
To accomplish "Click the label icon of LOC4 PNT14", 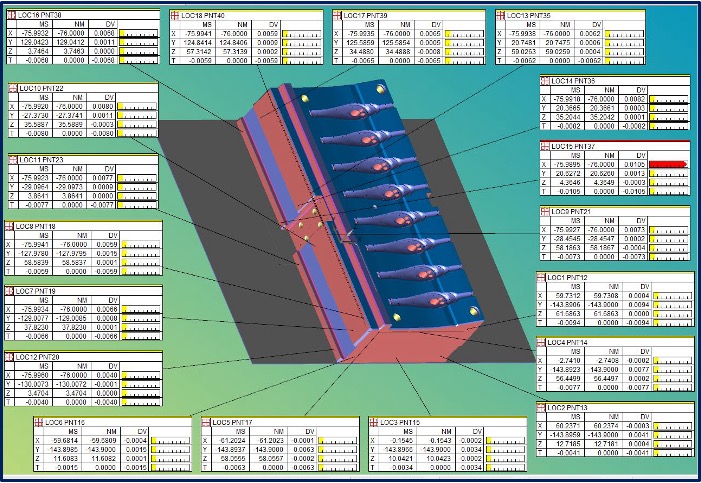I will [x=541, y=343].
